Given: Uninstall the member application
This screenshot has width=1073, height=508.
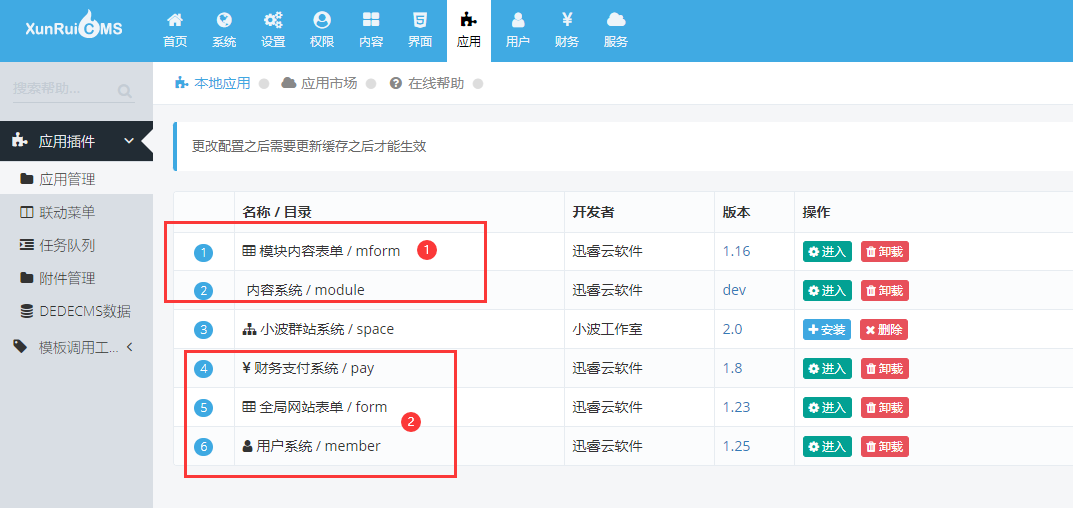Looking at the screenshot, I should click(884, 446).
